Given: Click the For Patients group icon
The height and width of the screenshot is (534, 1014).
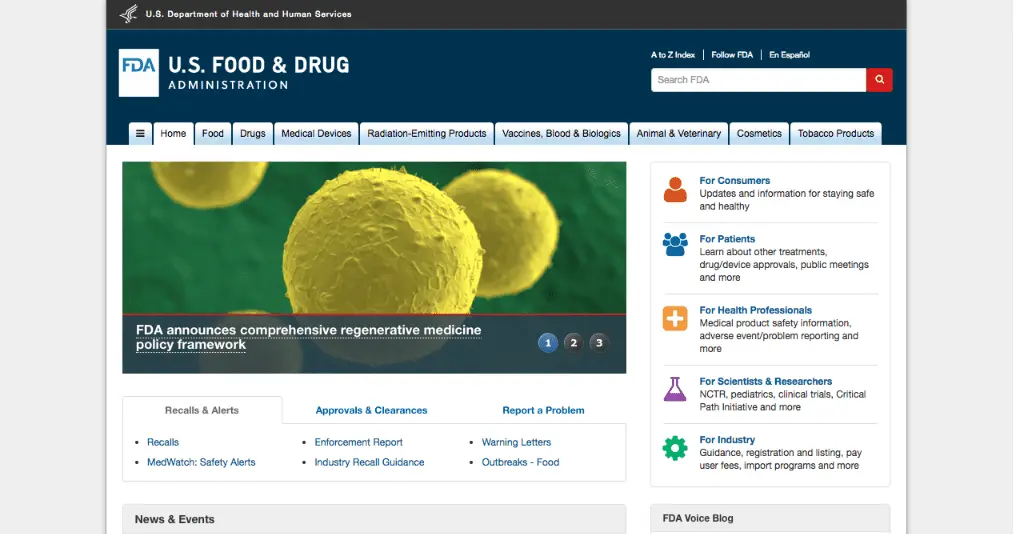Looking at the screenshot, I should (x=675, y=244).
